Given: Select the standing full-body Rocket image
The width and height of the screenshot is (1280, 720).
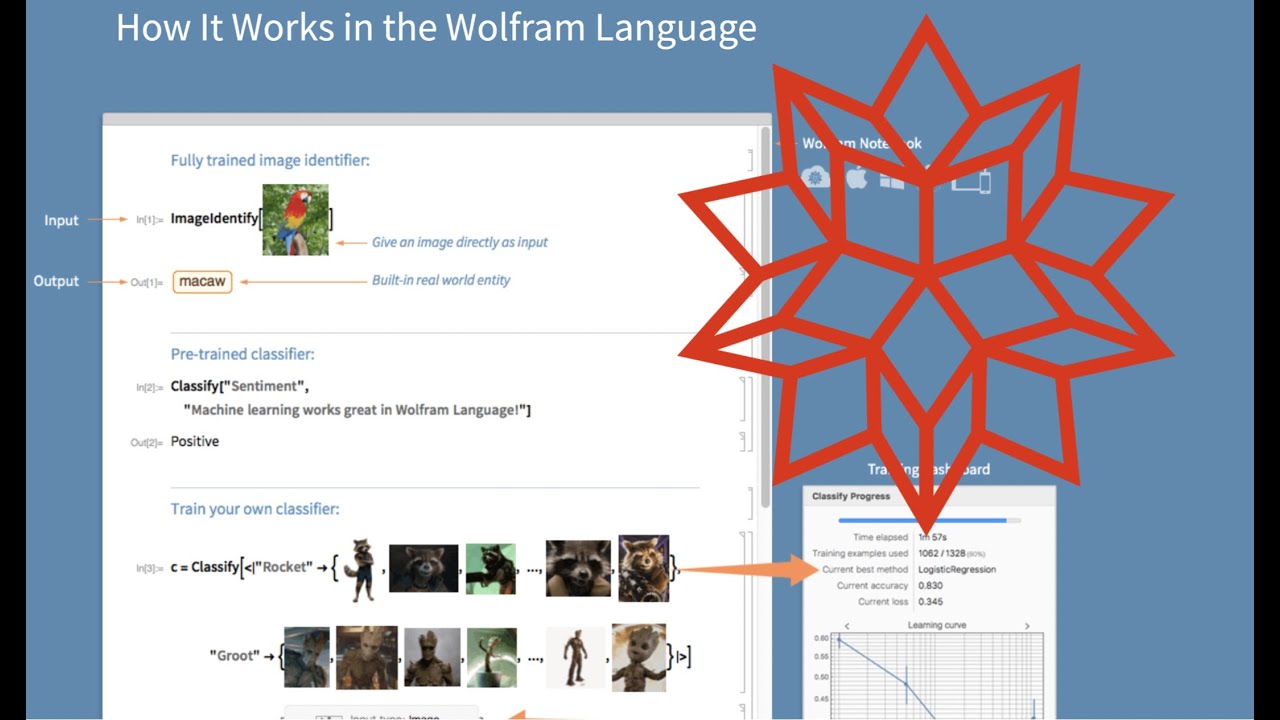Looking at the screenshot, I should 361,569.
